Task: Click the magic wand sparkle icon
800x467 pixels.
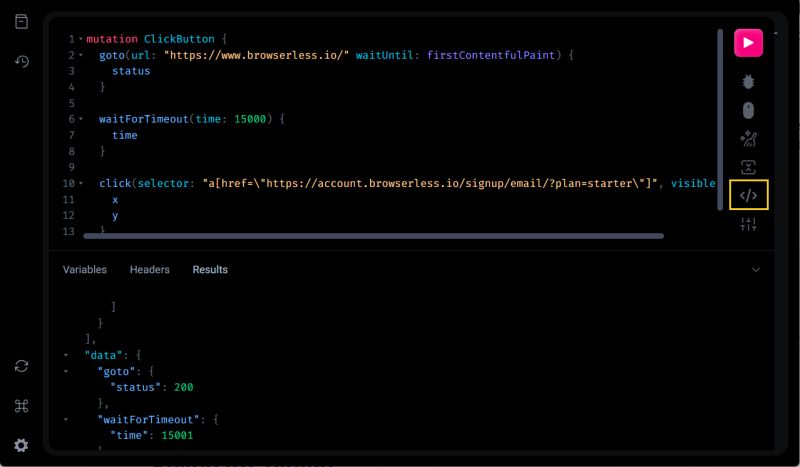Action: click(x=748, y=139)
